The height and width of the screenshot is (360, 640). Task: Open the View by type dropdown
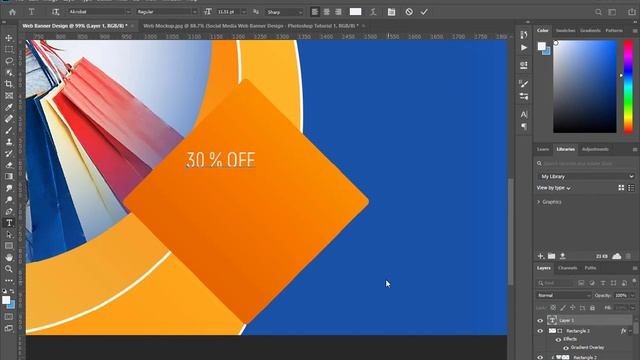coord(553,188)
